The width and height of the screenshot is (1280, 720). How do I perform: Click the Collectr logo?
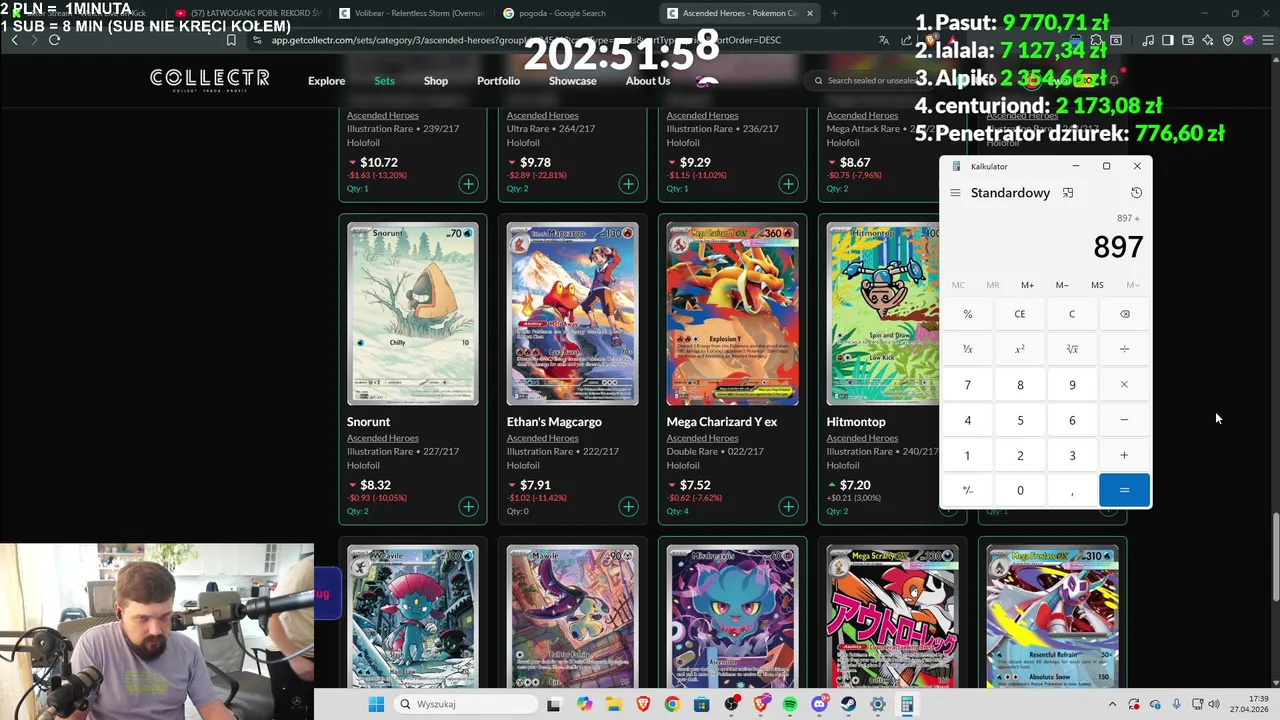pyautogui.click(x=210, y=78)
